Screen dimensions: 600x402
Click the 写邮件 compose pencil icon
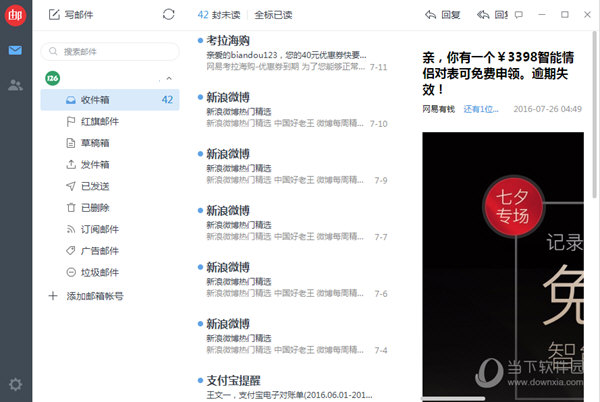tap(54, 15)
